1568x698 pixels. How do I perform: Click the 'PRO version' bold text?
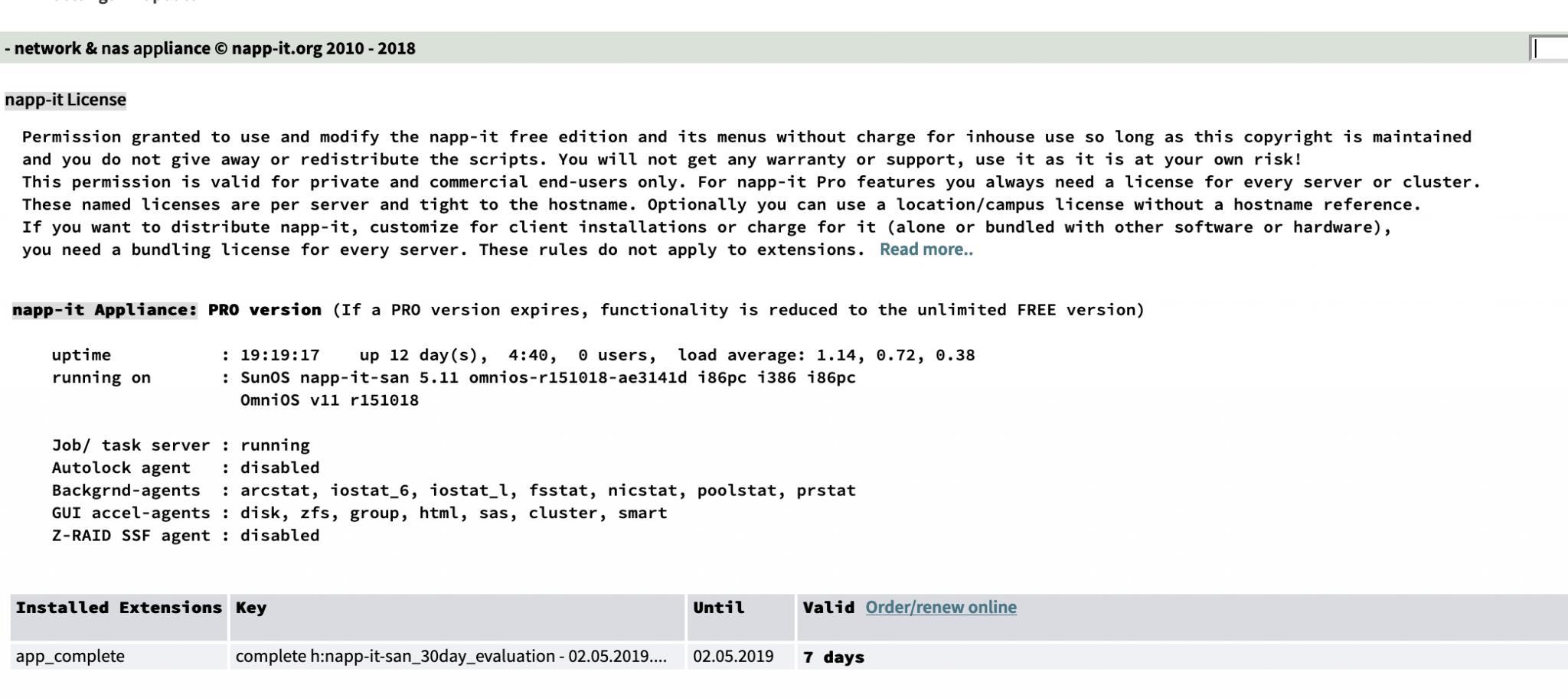click(x=265, y=310)
